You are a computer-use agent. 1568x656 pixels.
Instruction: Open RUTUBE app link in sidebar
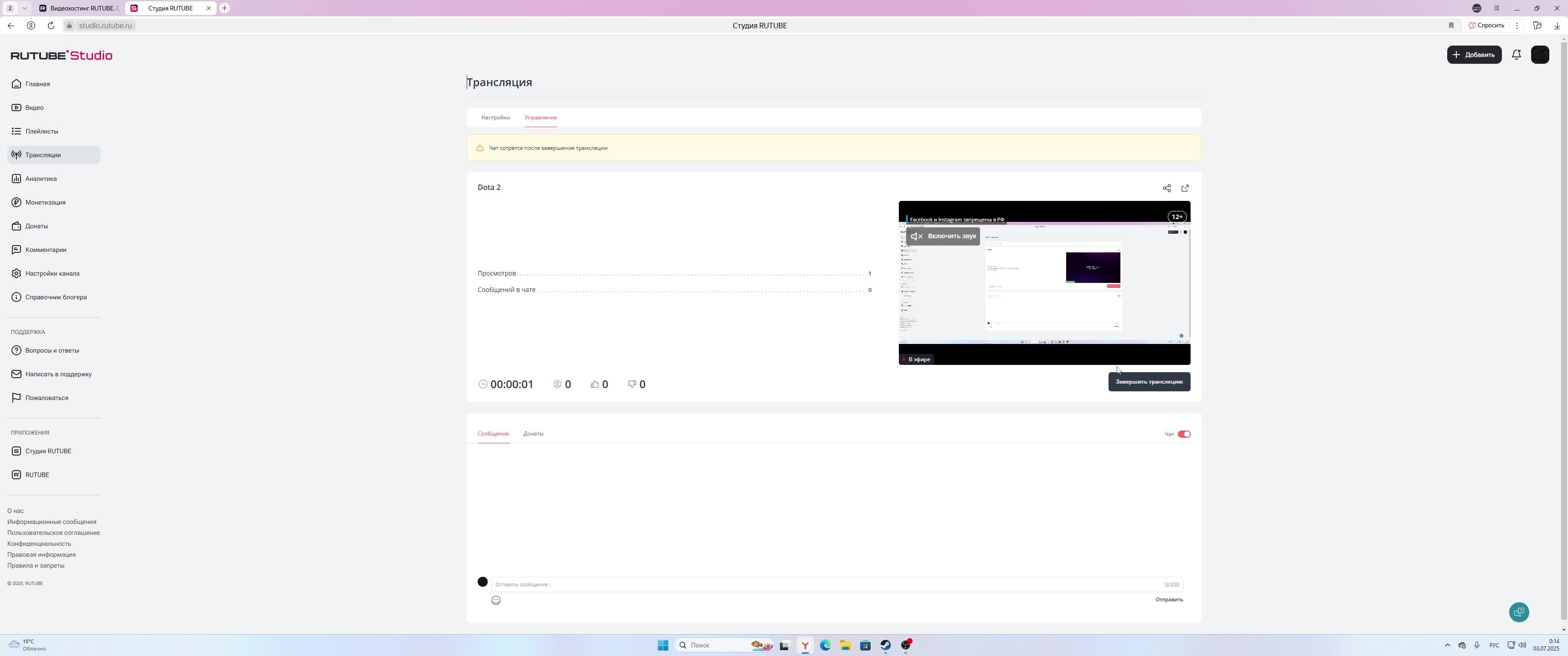coord(54,475)
